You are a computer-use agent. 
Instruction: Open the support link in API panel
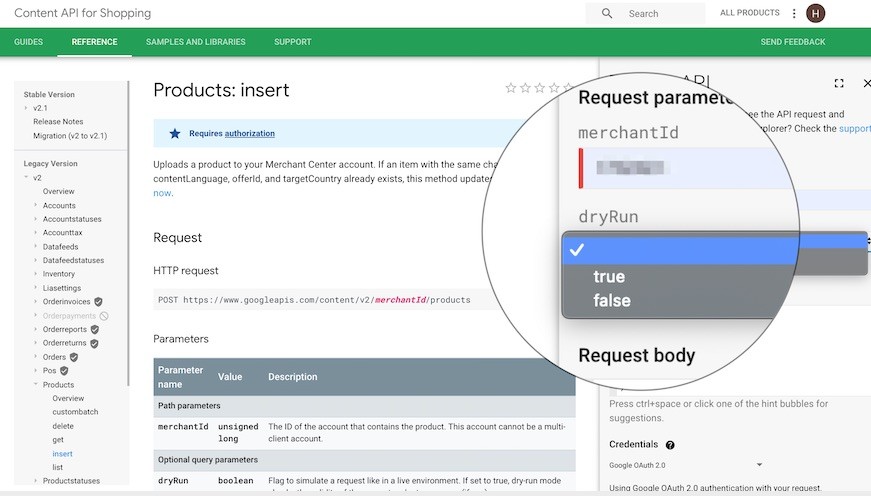855,128
